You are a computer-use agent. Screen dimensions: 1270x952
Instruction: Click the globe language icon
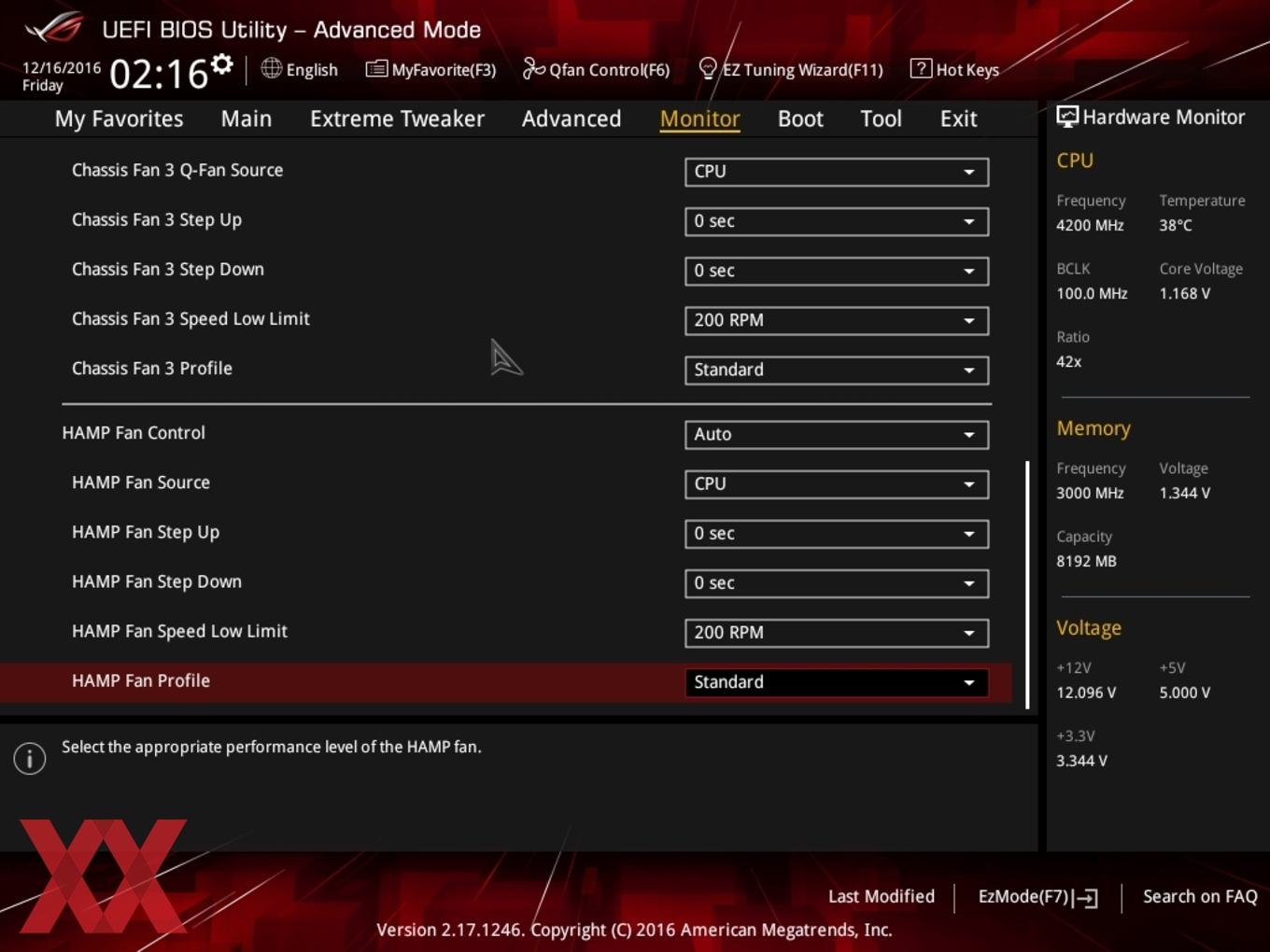[271, 68]
